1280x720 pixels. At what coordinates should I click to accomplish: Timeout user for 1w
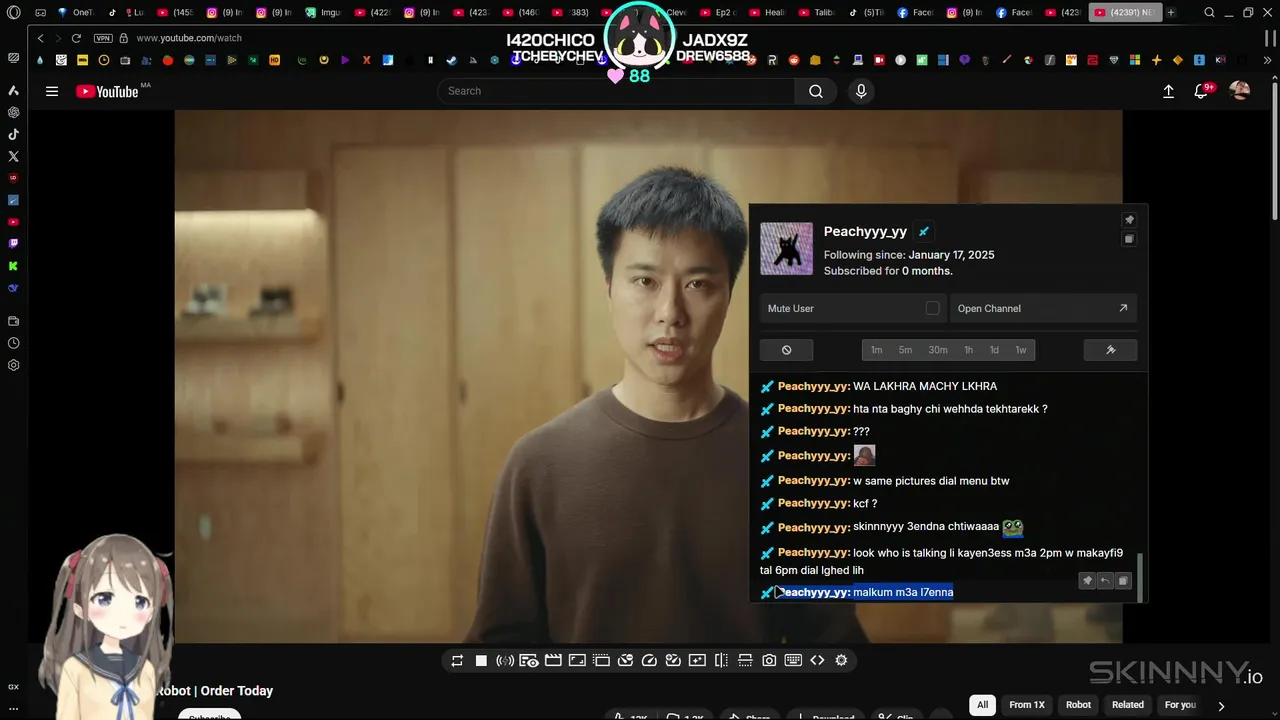[x=1021, y=350]
